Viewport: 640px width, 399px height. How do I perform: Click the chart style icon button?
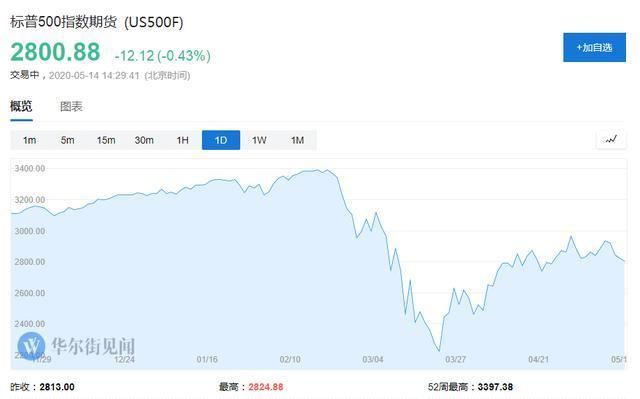point(611,140)
